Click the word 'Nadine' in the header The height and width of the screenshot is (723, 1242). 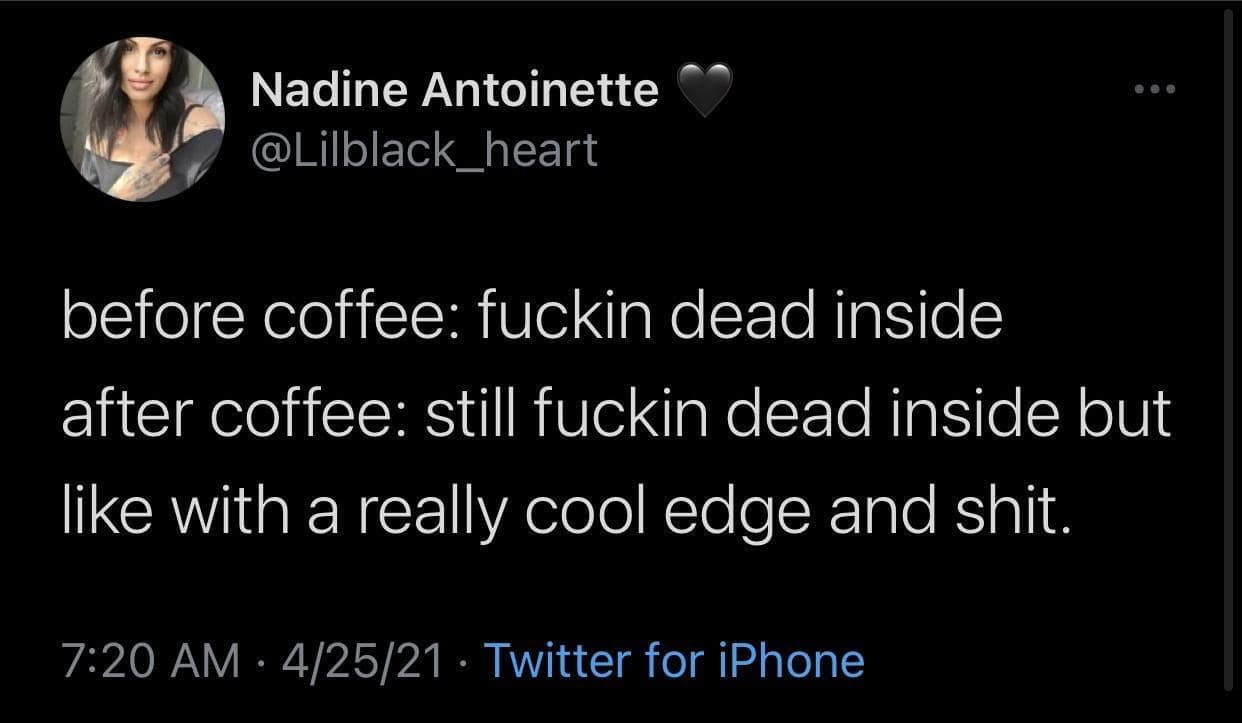click(x=328, y=92)
